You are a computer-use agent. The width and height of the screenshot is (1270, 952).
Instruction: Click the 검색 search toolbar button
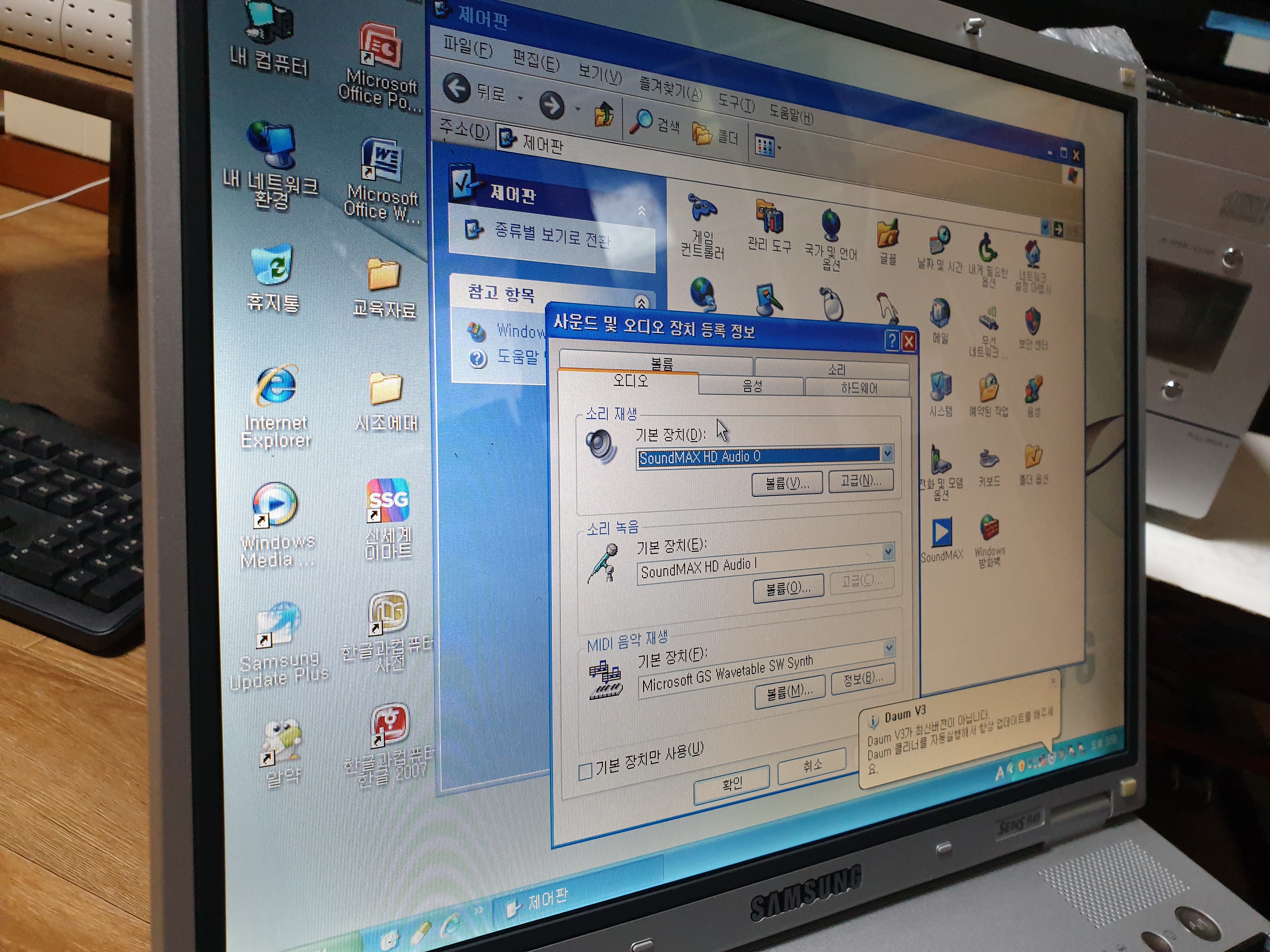(655, 122)
